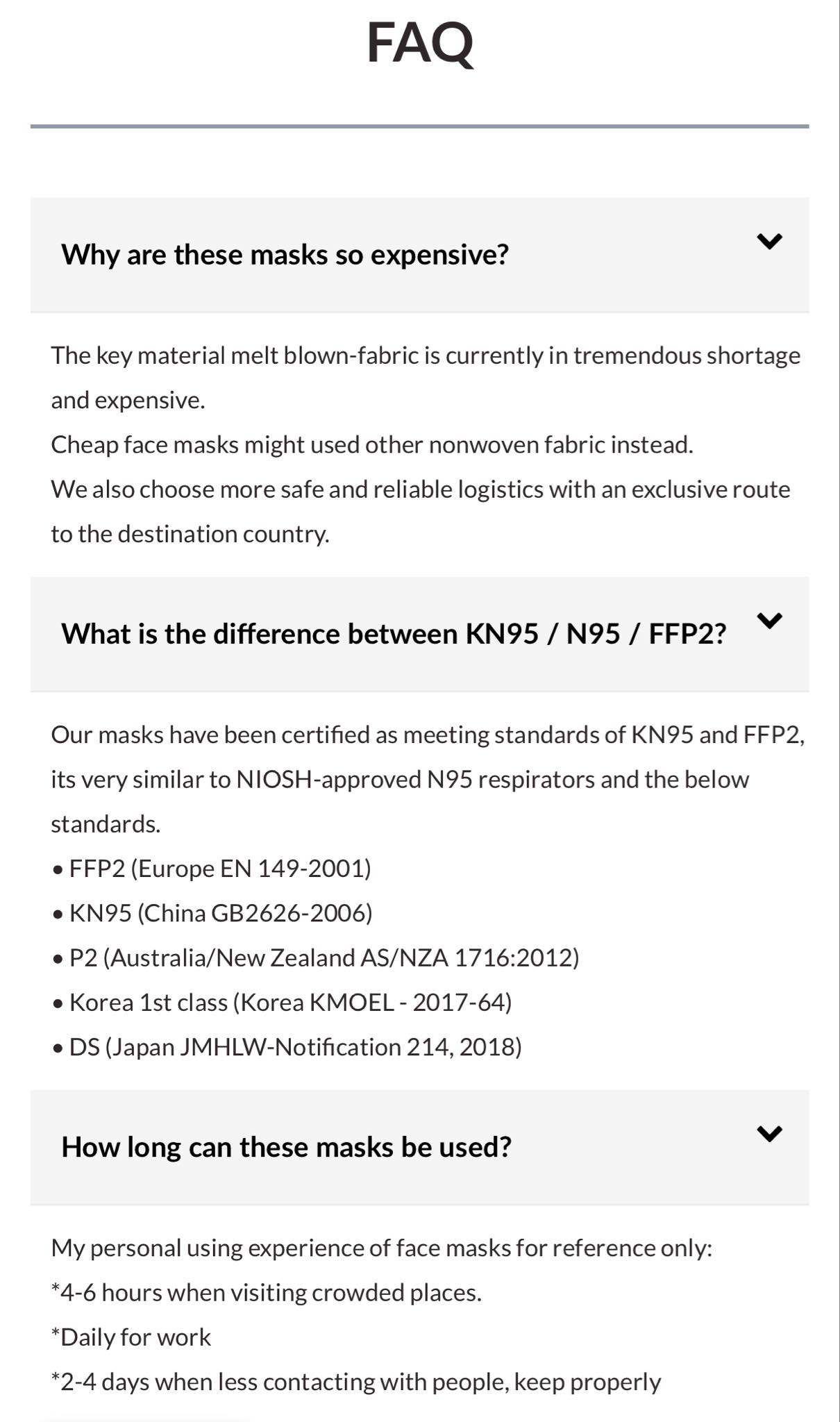Viewport: 840px width, 1422px height.
Task: Click the DS (Japan JMHLW-Notification 214, 2018) bullet
Action: click(287, 1046)
